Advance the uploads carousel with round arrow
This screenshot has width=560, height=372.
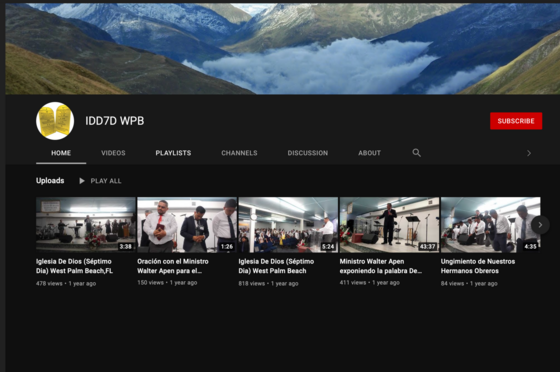point(540,225)
